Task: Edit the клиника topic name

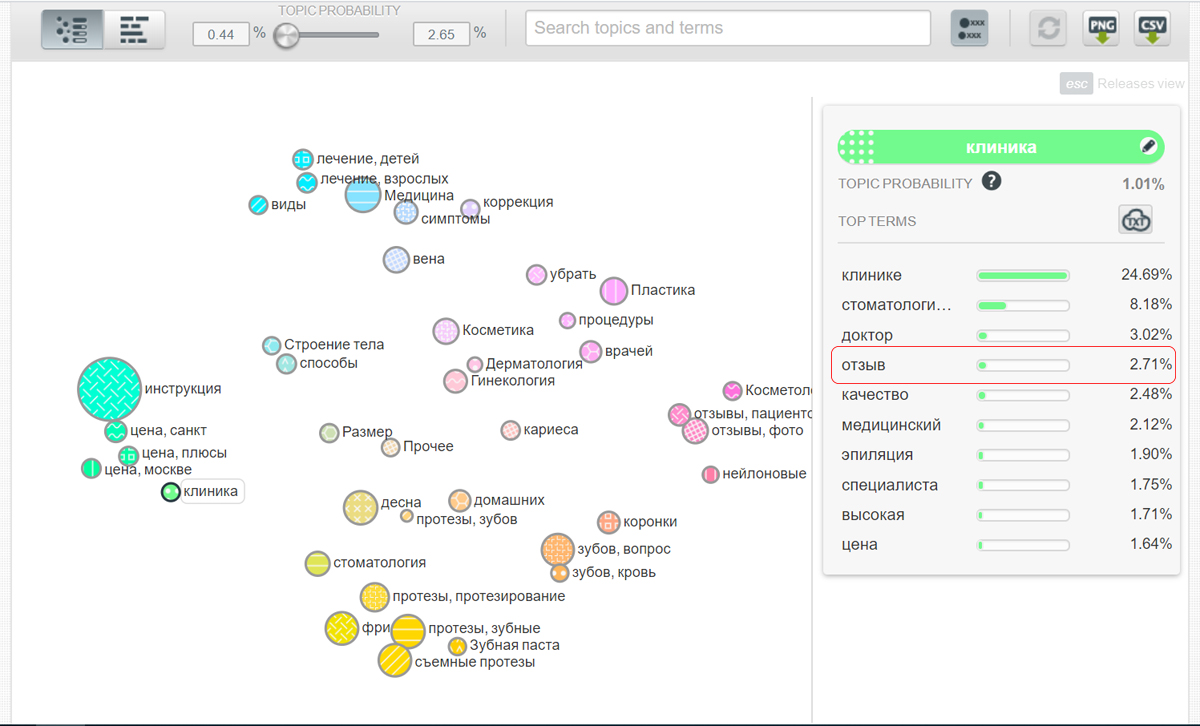Action: [x=1148, y=147]
